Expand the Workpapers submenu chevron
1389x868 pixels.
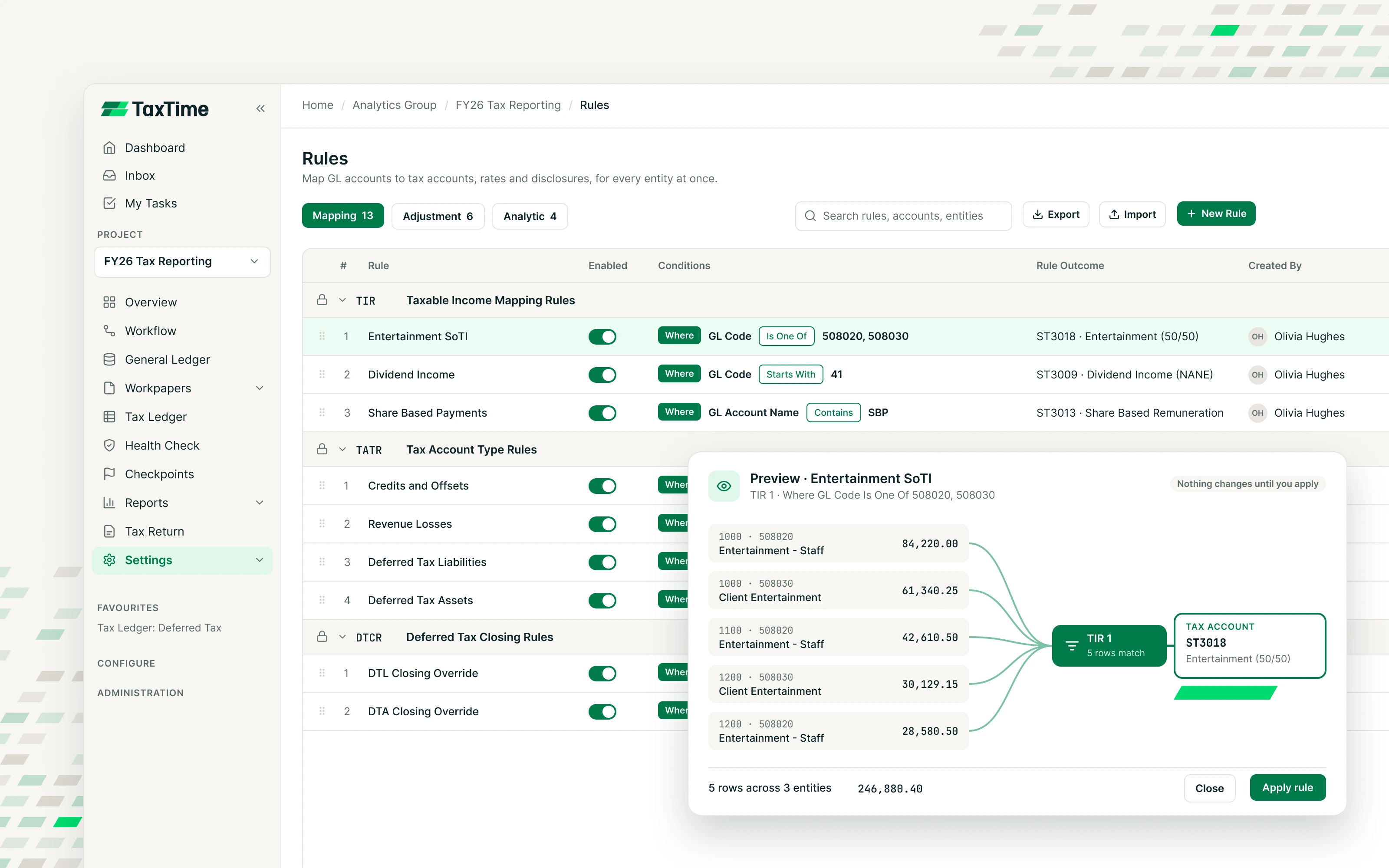click(x=260, y=388)
